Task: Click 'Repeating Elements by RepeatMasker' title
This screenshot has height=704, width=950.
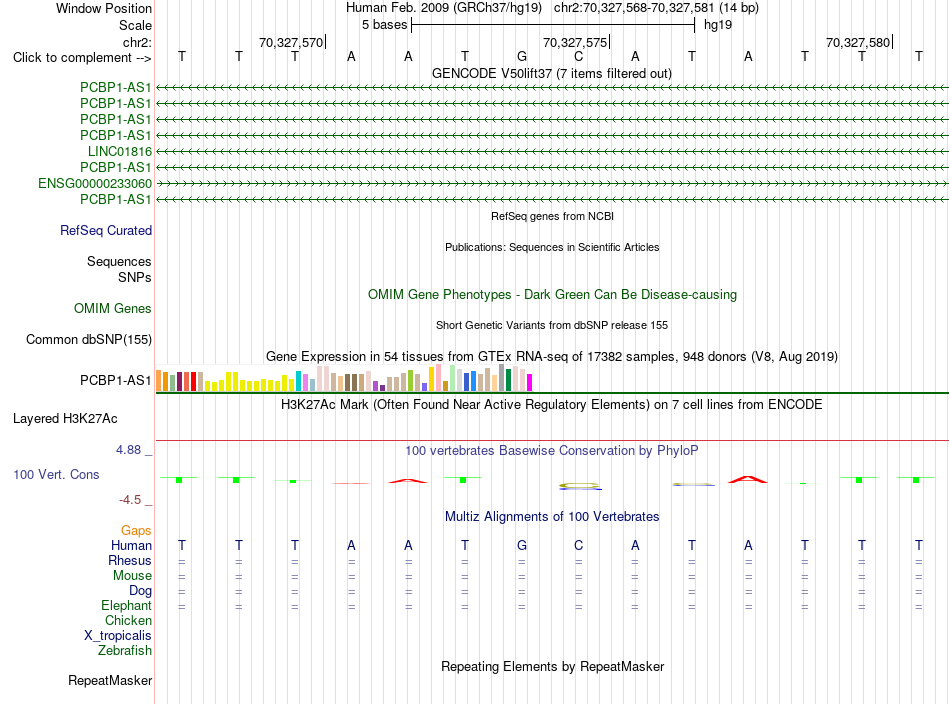Action: [x=553, y=666]
